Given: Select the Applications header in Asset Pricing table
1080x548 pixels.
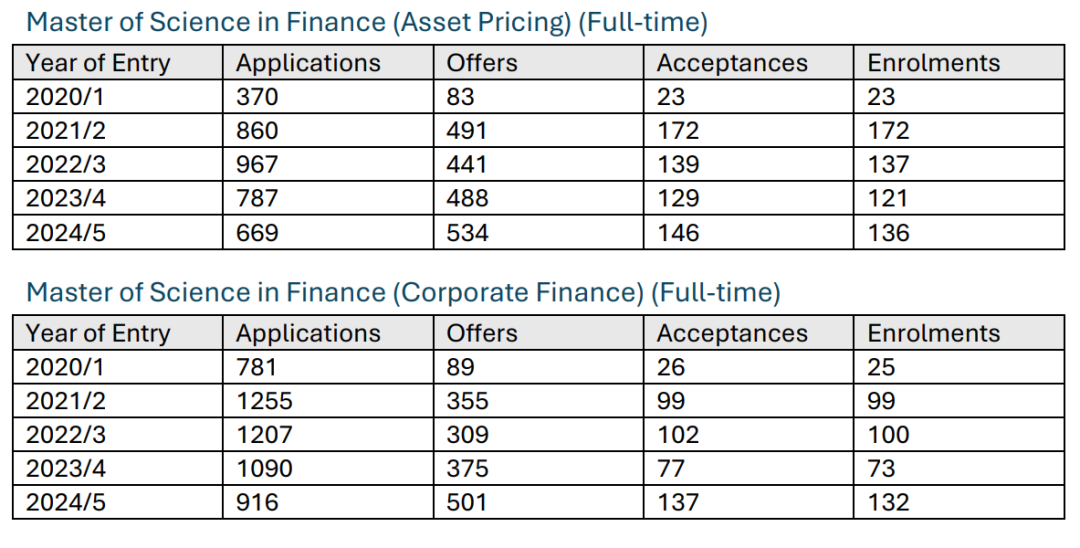Looking at the screenshot, I should pyautogui.click(x=328, y=63).
